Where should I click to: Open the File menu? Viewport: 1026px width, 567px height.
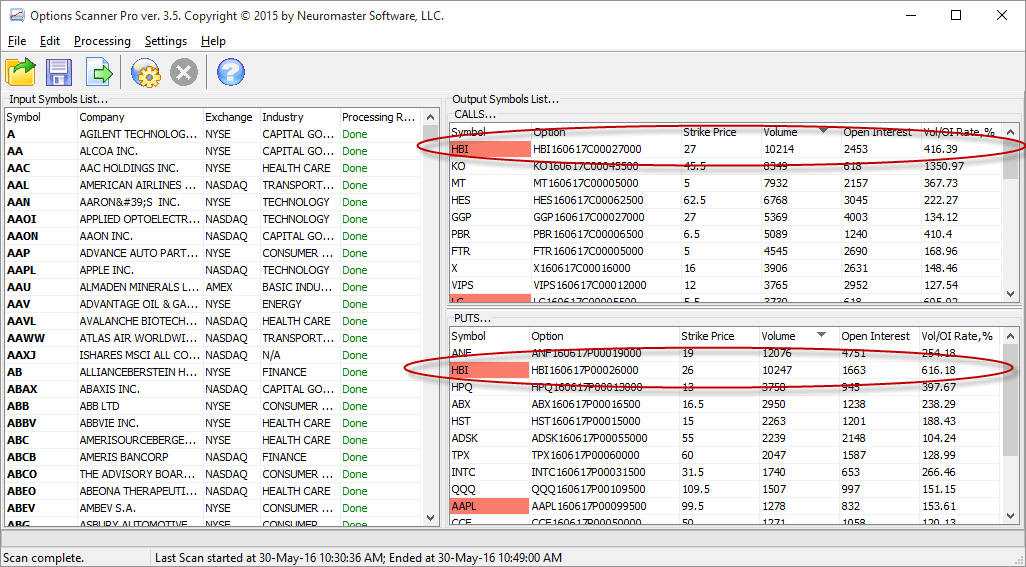click(17, 41)
